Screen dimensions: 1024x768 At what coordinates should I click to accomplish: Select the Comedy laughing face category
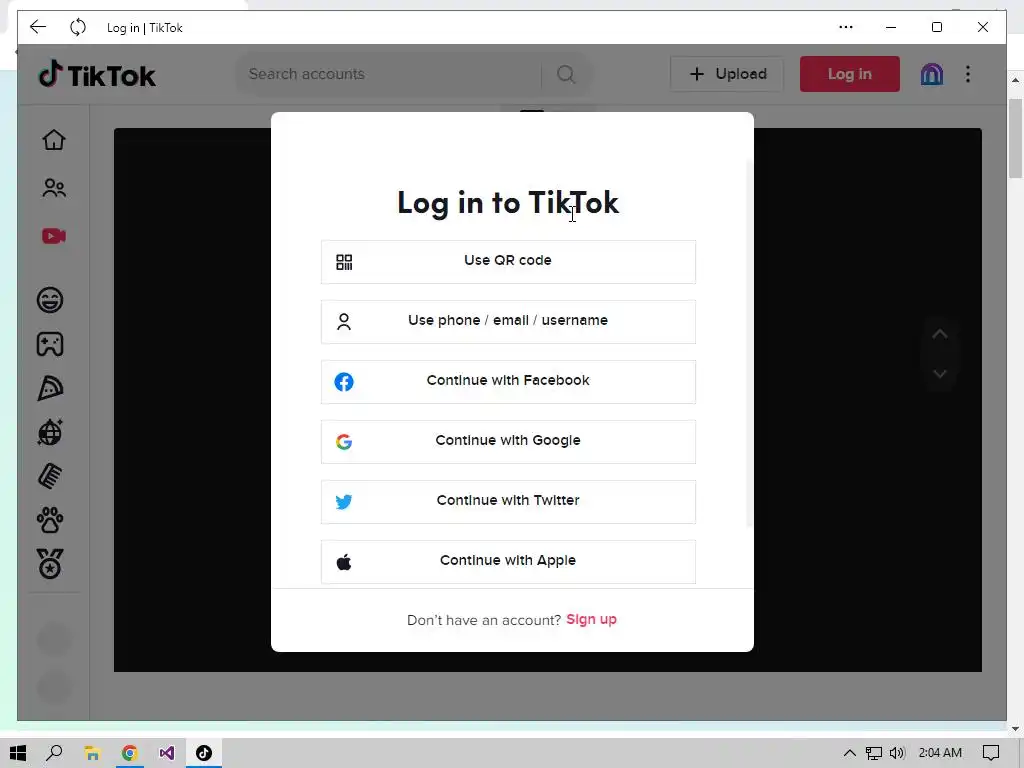coord(50,300)
